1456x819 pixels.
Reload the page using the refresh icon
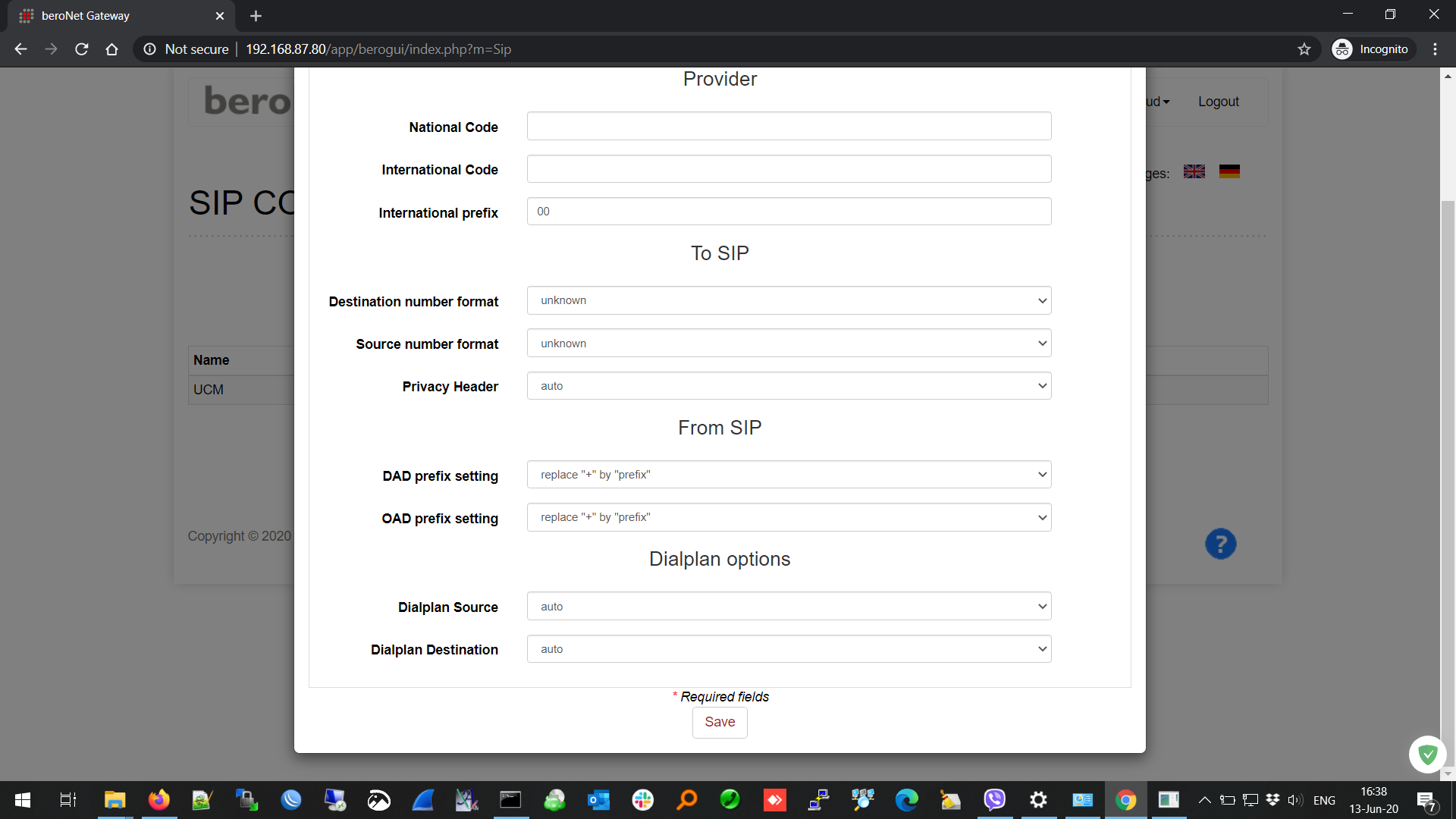(82, 49)
